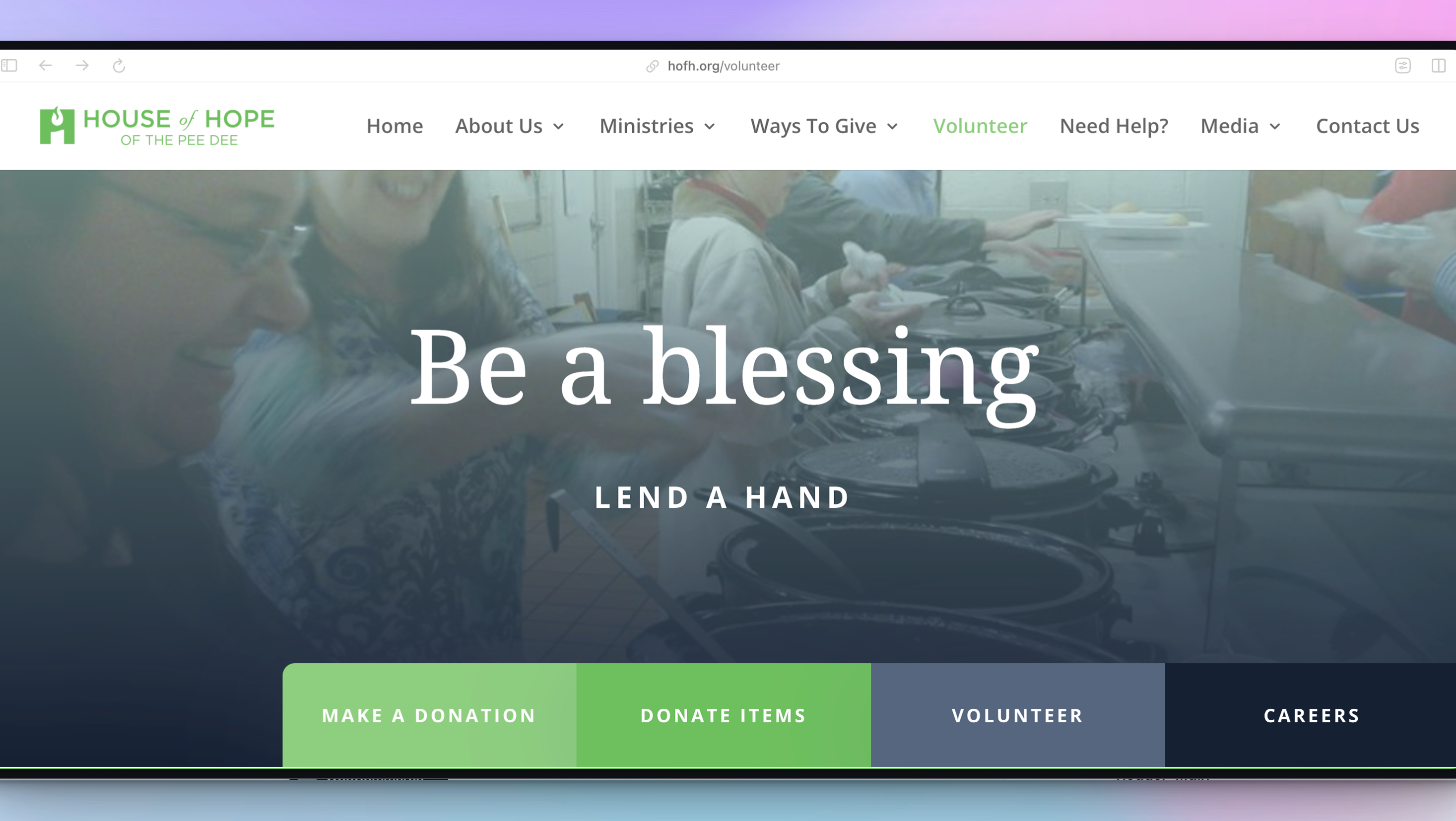This screenshot has width=1456, height=821.
Task: Open the Contact Us link
Action: tap(1367, 126)
